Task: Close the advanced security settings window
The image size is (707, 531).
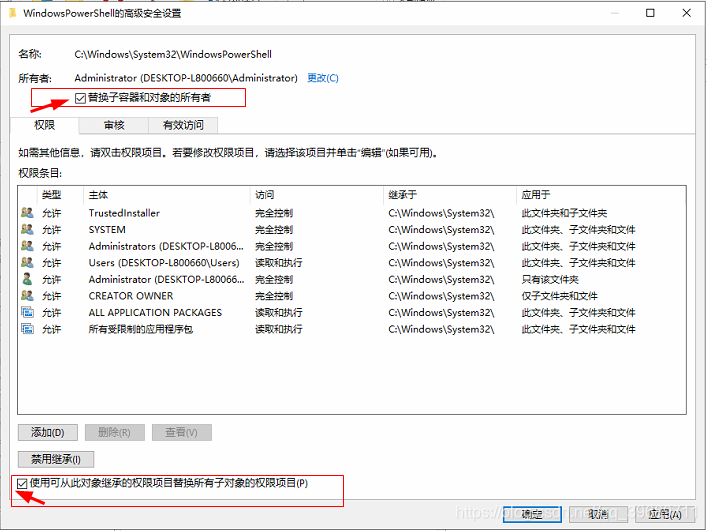Action: click(687, 13)
